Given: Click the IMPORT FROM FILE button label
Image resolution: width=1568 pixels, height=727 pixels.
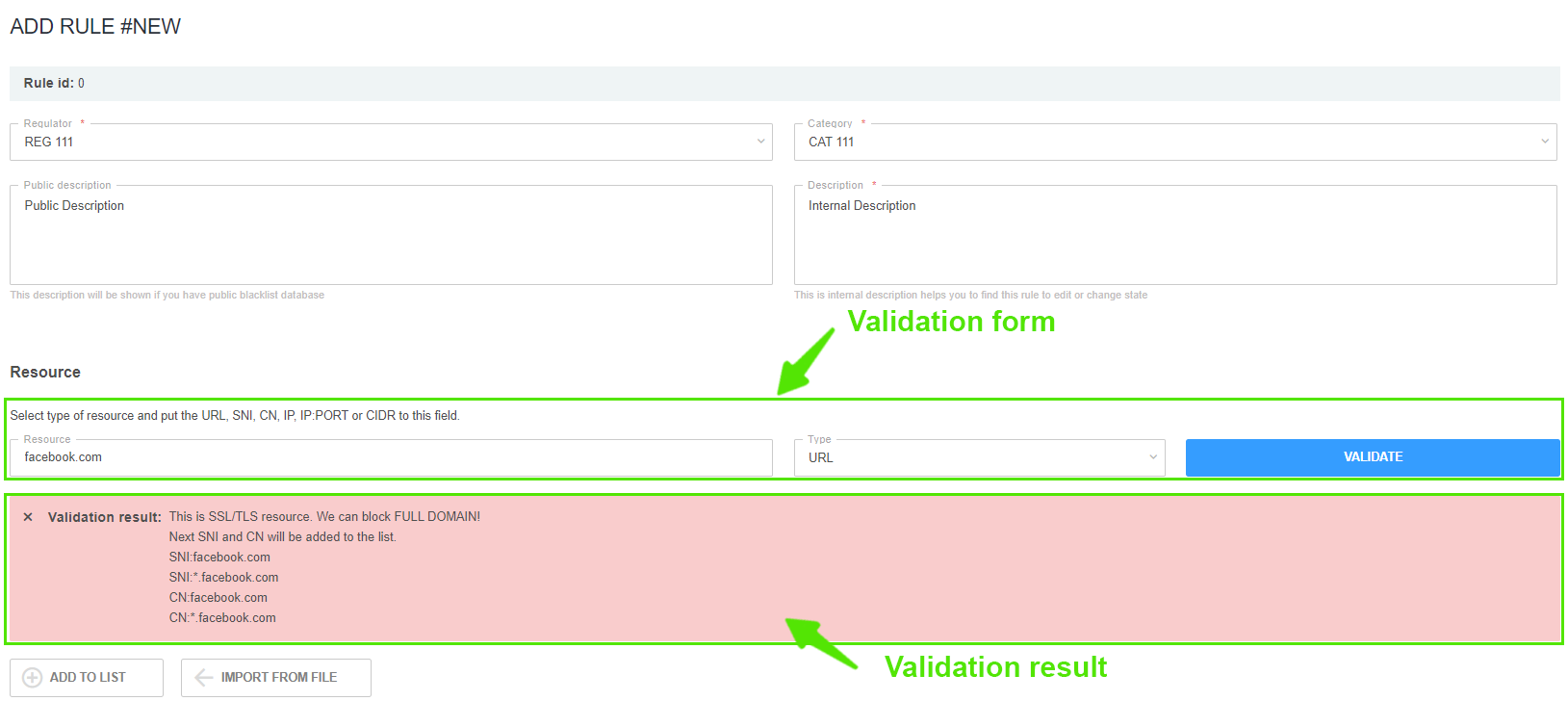Looking at the screenshot, I should point(278,678).
